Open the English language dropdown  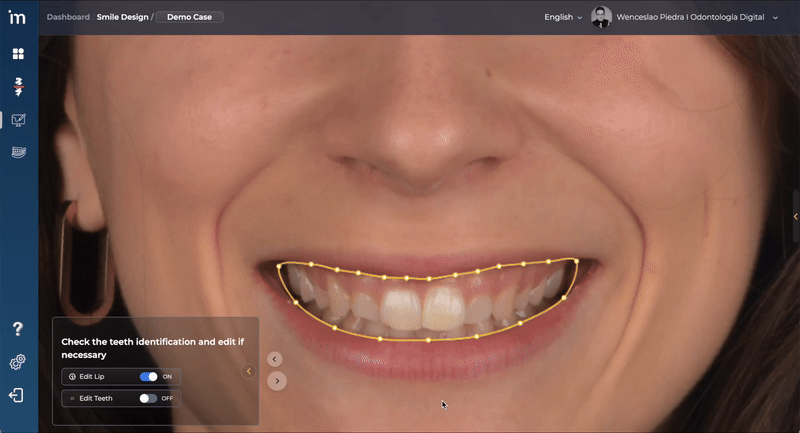563,17
